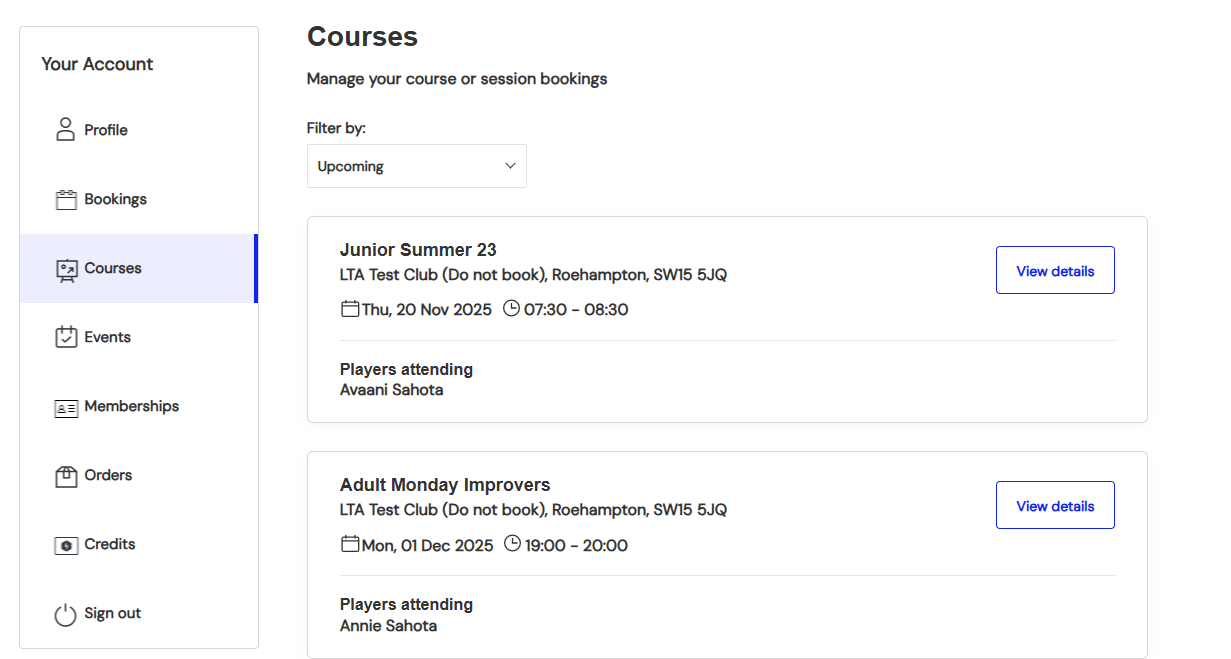Click the Sign out power icon
The width and height of the screenshot is (1231, 659).
[x=66, y=614]
